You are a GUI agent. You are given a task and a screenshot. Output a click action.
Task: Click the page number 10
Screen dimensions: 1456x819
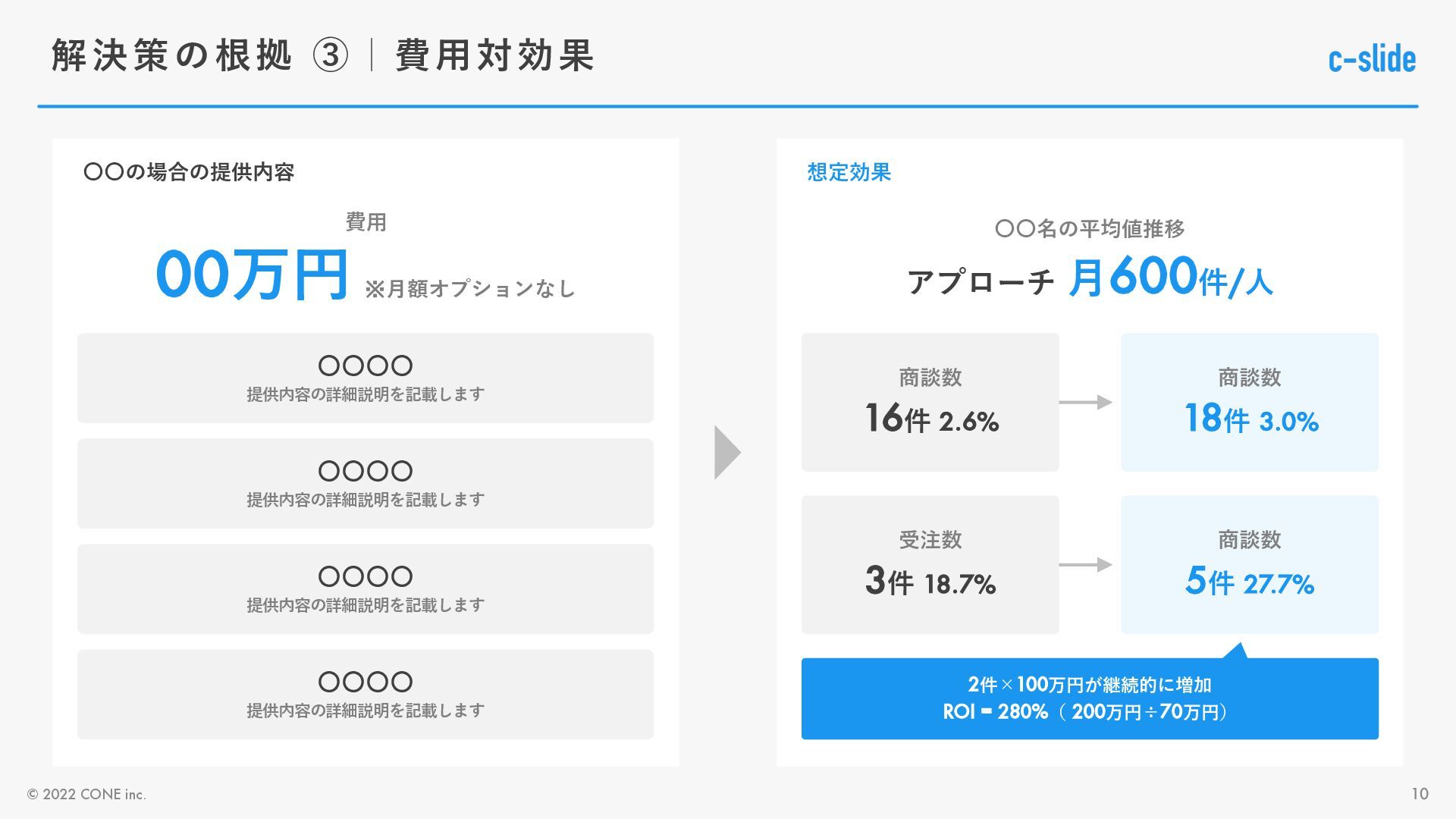(1420, 794)
